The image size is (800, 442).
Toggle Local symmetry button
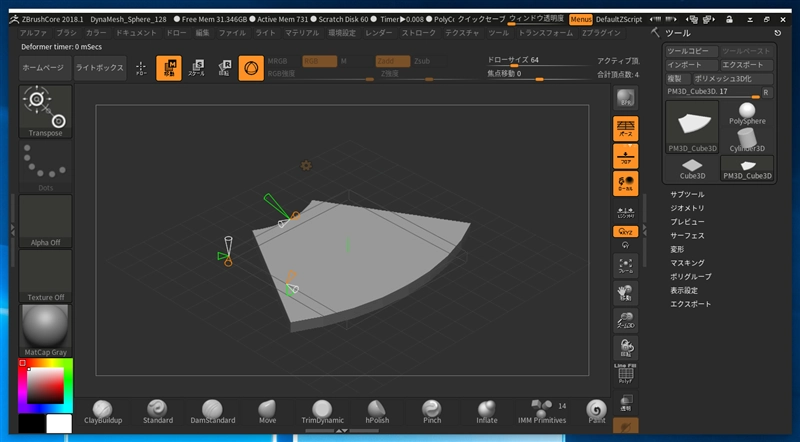pyautogui.click(x=626, y=184)
